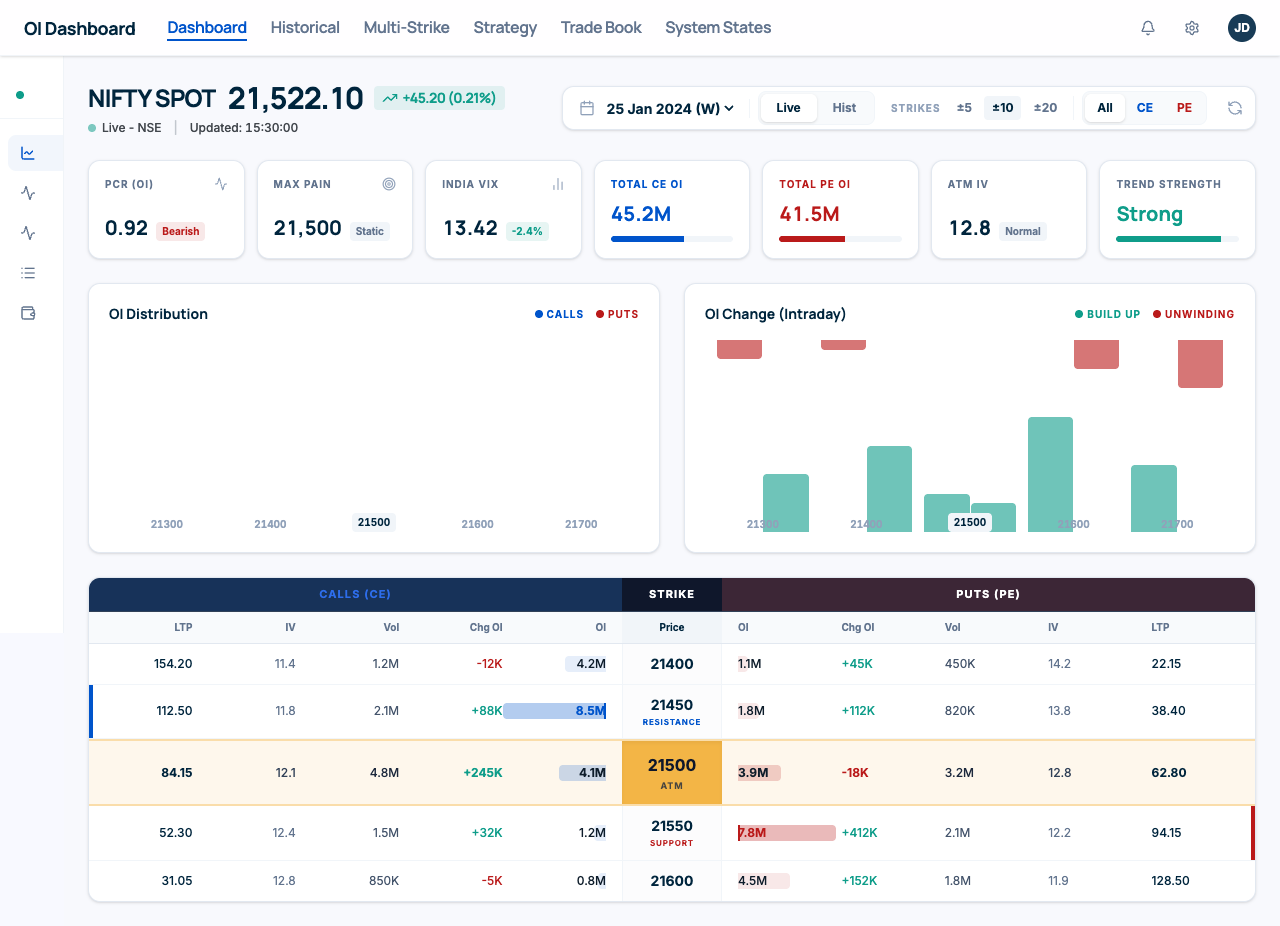The image size is (1280, 926).
Task: Click the calendar icon beside expiry date
Action: 587,108
